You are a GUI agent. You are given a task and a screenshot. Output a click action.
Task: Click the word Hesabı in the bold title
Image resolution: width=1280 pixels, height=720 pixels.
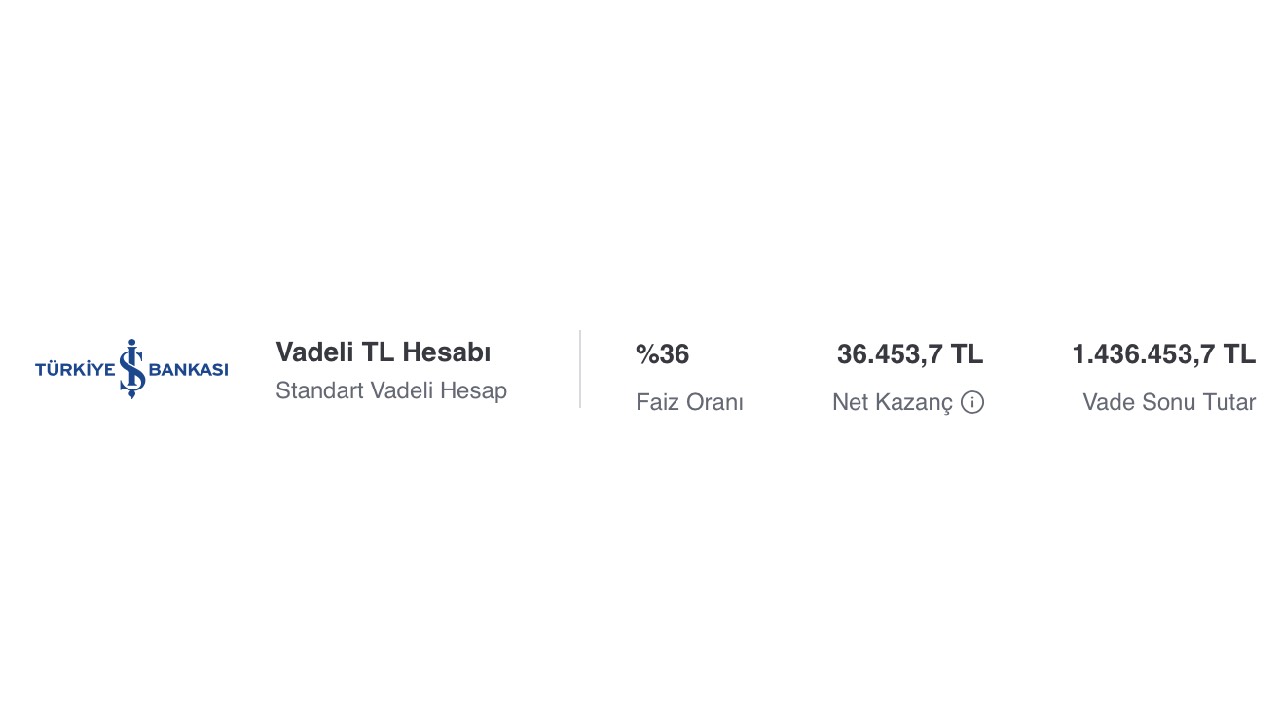click(x=449, y=352)
